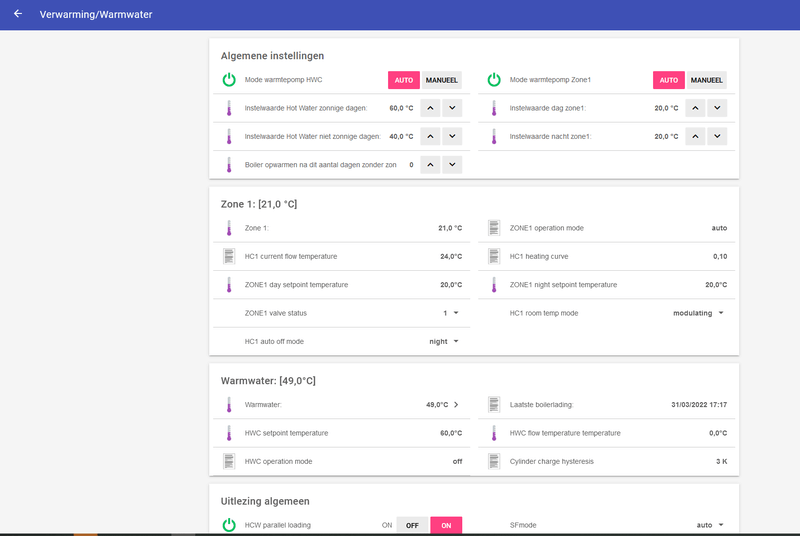This screenshot has height=536, width=800.
Task: Click the '31/03/2022 17:17' boilerlading value
Action: pos(699,404)
